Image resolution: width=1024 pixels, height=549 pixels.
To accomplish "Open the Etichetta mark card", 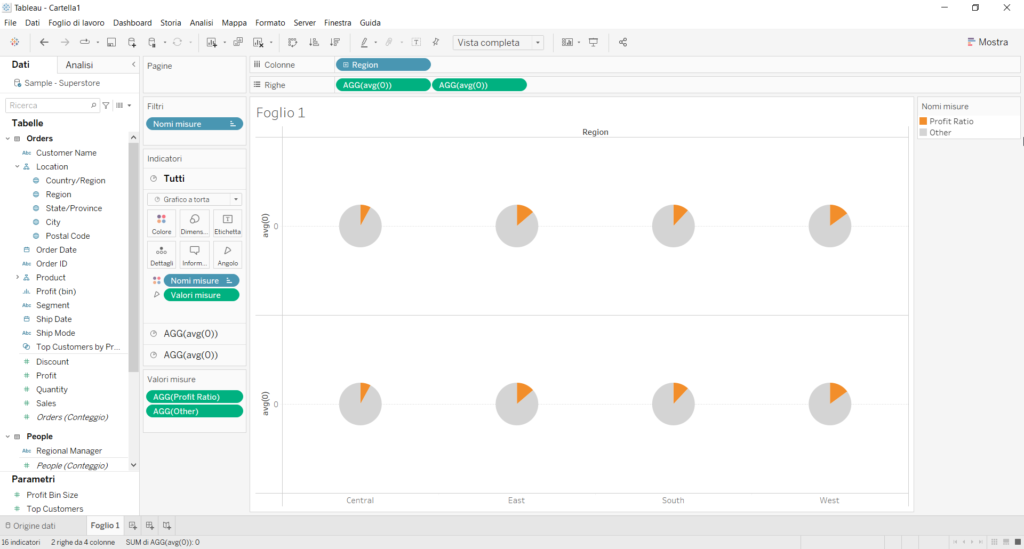I will [x=227, y=223].
